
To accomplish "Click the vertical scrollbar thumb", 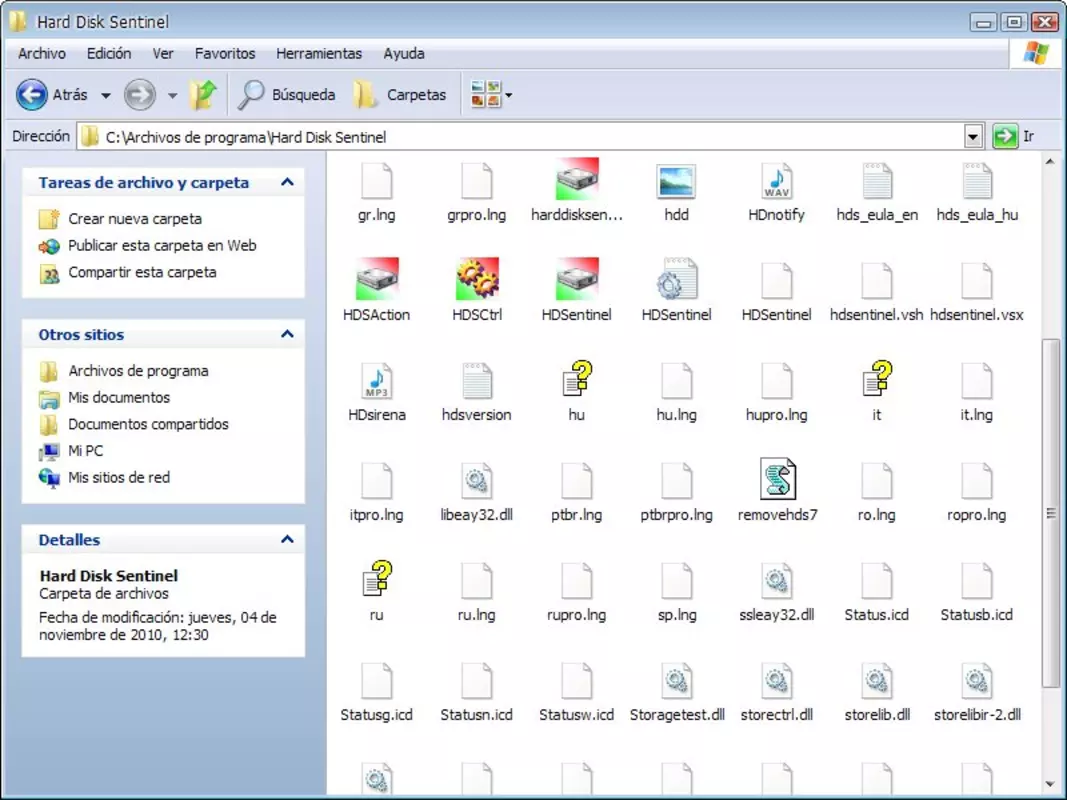I will [x=1050, y=513].
